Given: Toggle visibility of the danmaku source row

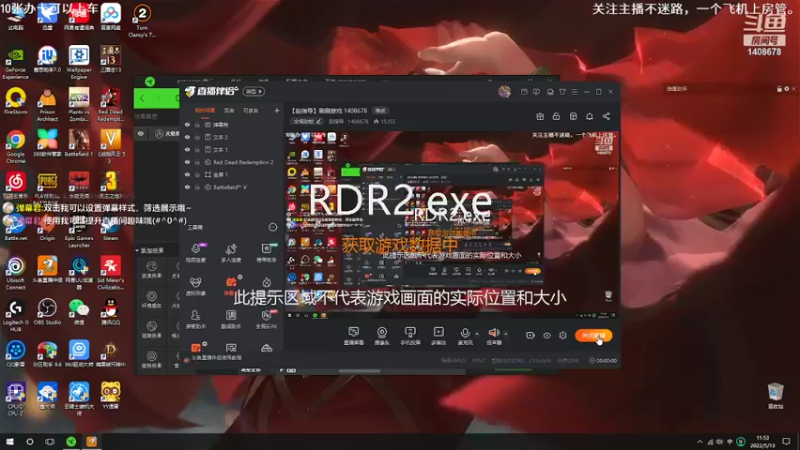Looking at the screenshot, I should [x=187, y=124].
